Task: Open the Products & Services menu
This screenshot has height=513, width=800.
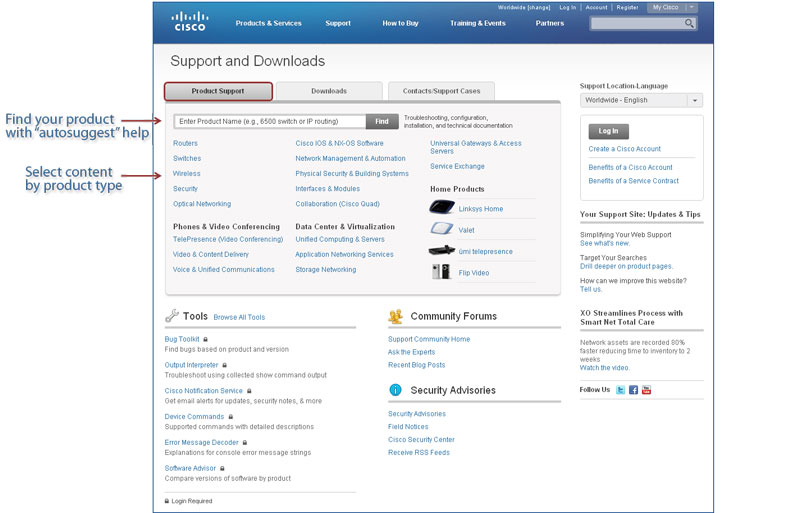Action: 268,23
